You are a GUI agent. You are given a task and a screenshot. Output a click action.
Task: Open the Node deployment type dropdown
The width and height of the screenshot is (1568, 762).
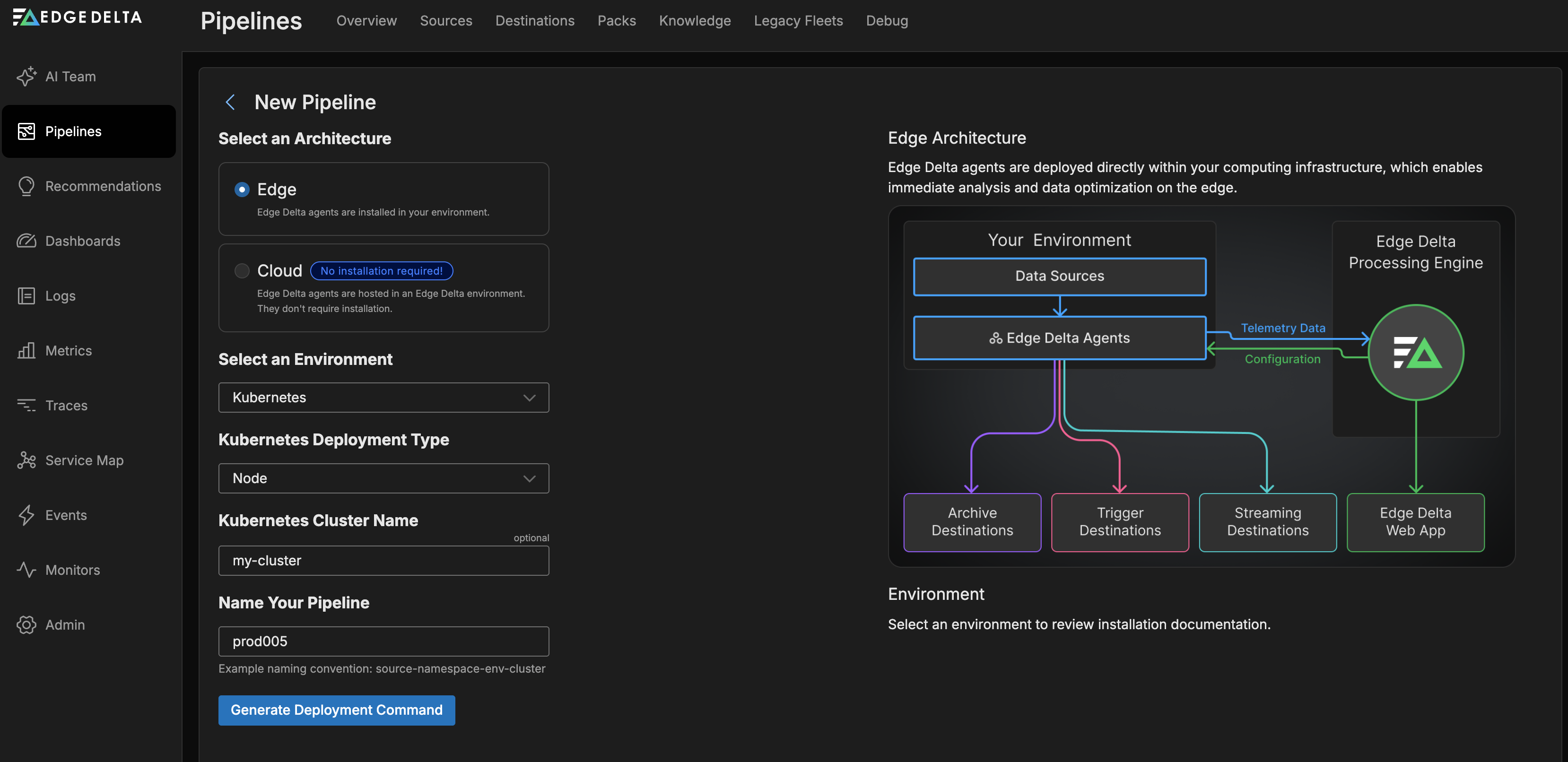tap(383, 478)
